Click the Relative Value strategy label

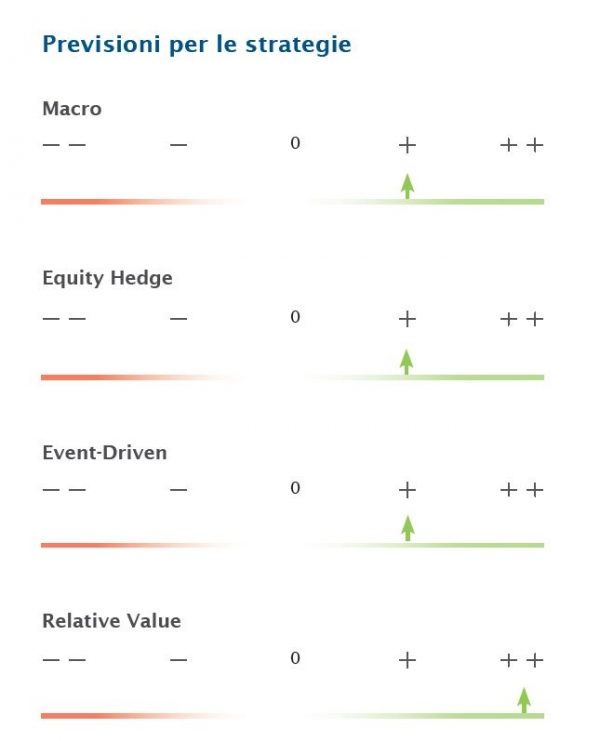[112, 621]
